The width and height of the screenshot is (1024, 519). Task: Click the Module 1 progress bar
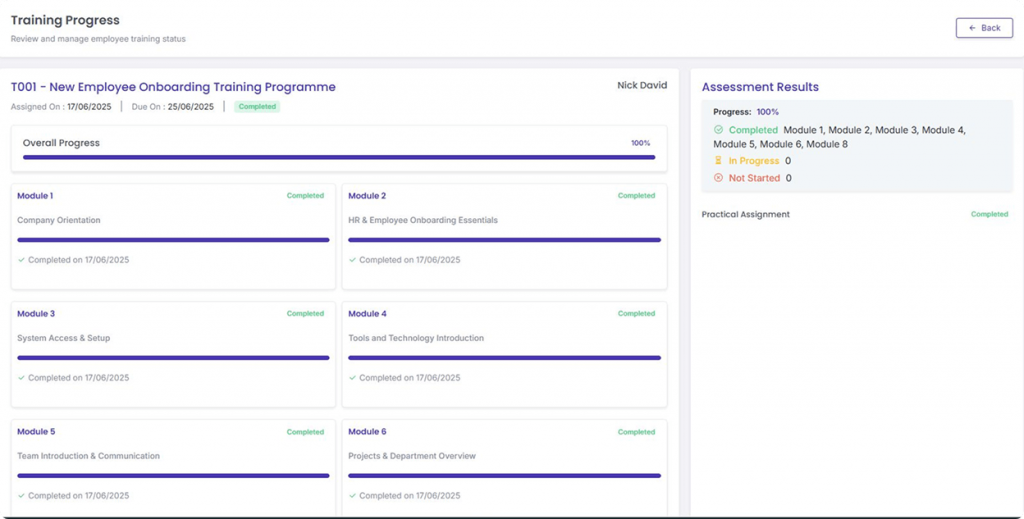173,240
